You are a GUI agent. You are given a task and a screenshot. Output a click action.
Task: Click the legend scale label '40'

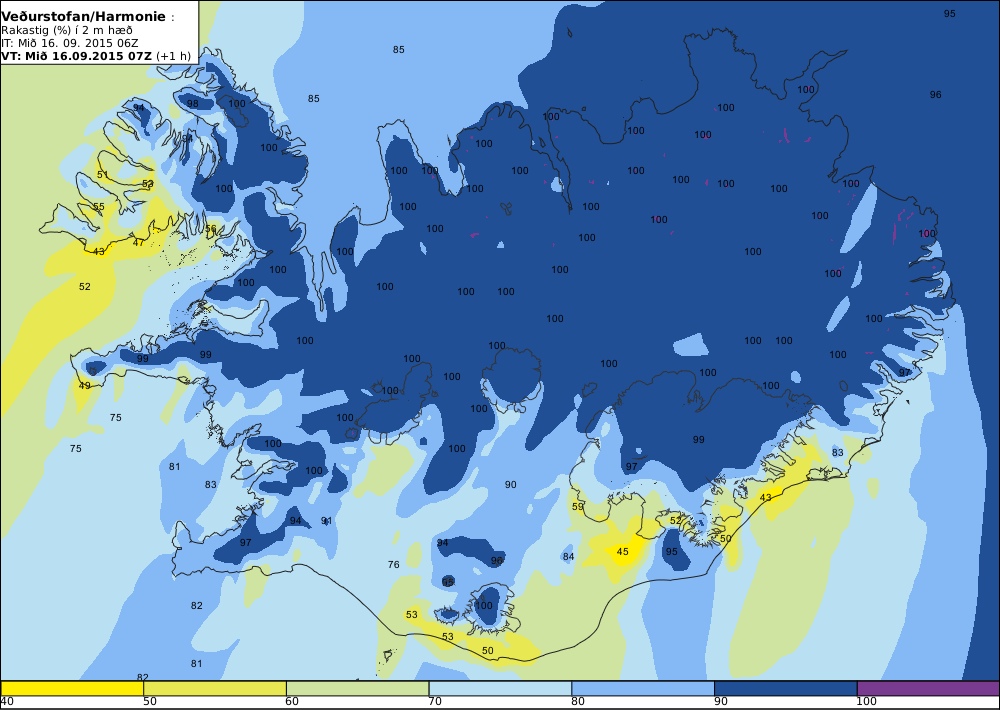pos(7,702)
